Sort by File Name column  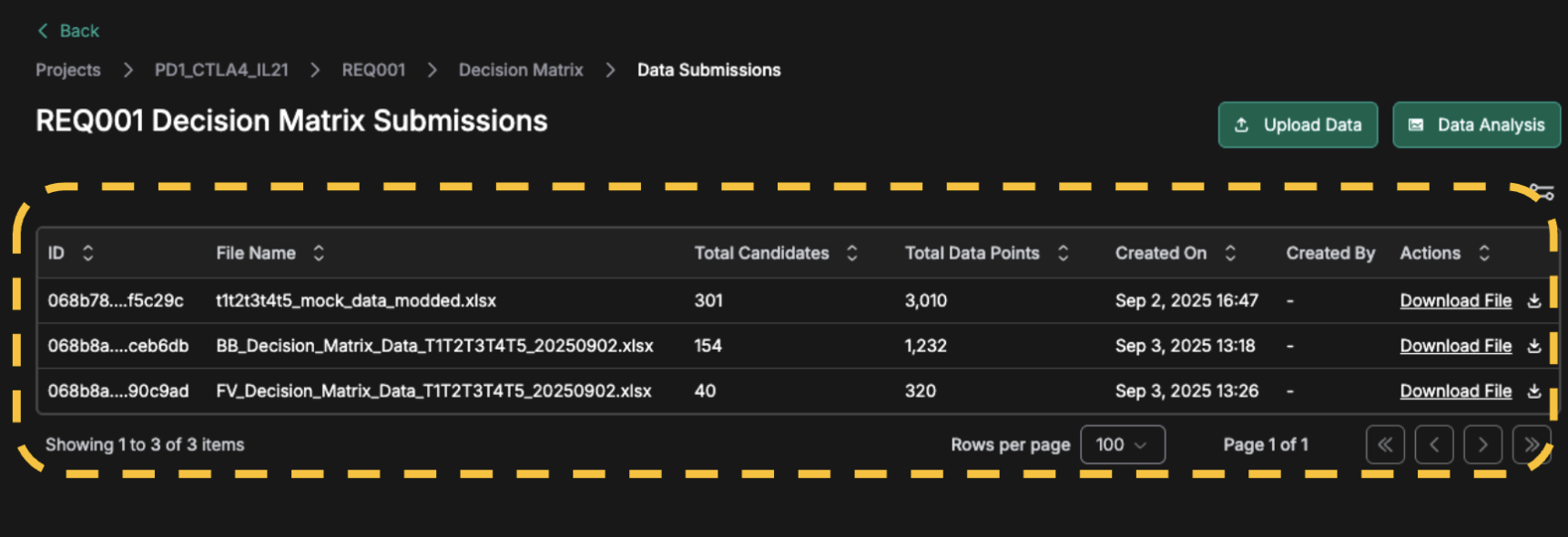pos(319,253)
